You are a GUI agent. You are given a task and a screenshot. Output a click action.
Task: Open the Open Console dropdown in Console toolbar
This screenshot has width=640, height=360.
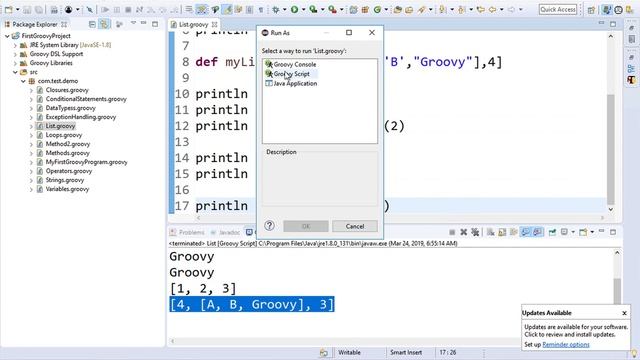[x=592, y=232]
